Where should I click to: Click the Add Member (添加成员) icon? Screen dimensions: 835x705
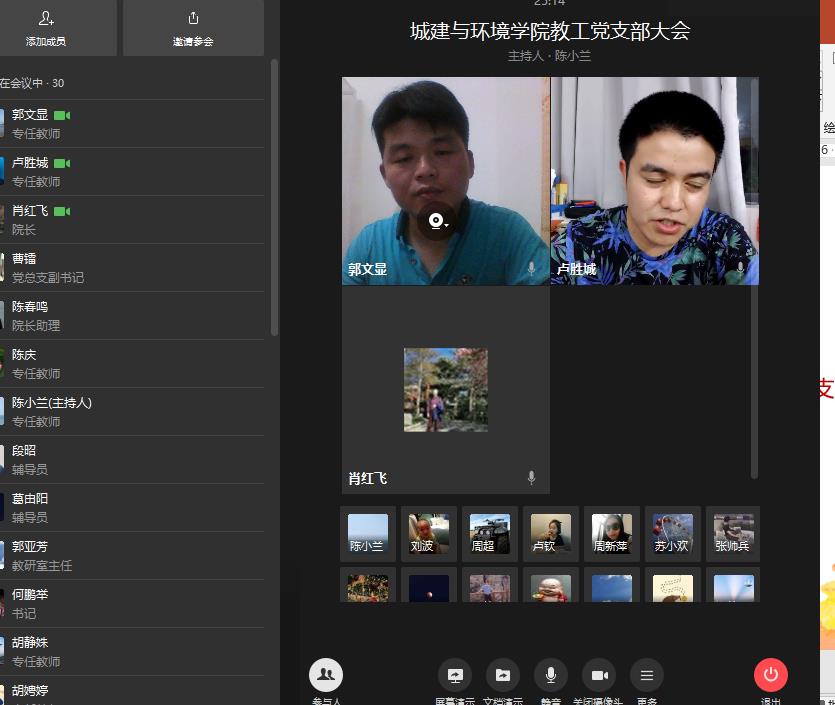tap(46, 19)
